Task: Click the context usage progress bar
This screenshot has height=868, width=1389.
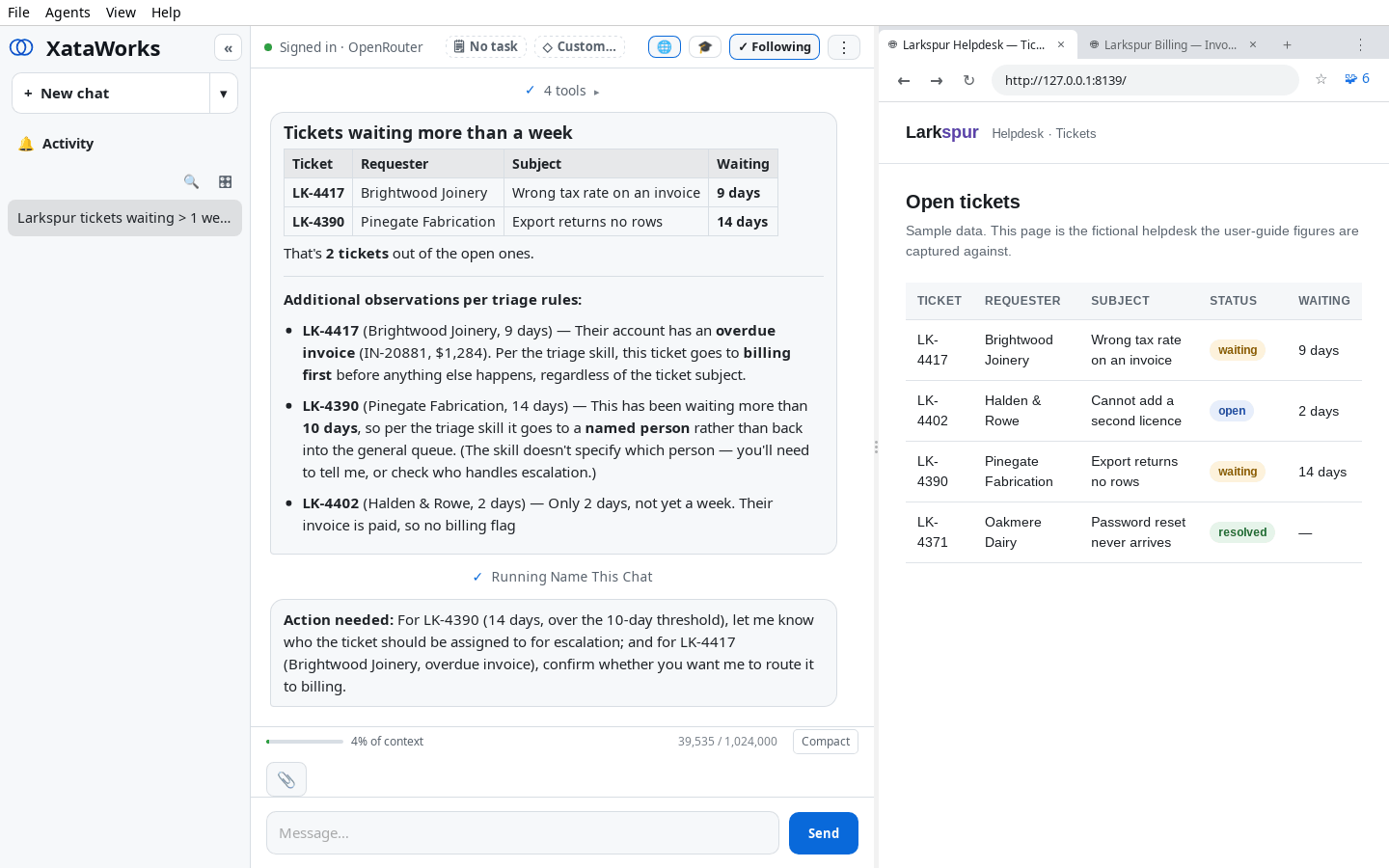Action: 305,742
